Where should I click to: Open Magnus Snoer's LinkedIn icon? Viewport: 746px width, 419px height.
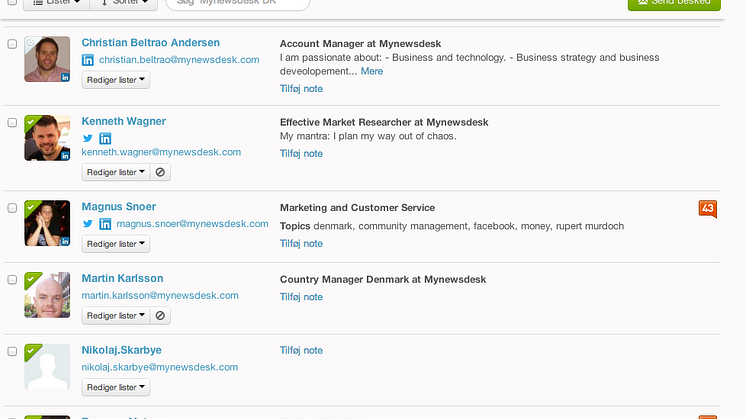click(105, 224)
